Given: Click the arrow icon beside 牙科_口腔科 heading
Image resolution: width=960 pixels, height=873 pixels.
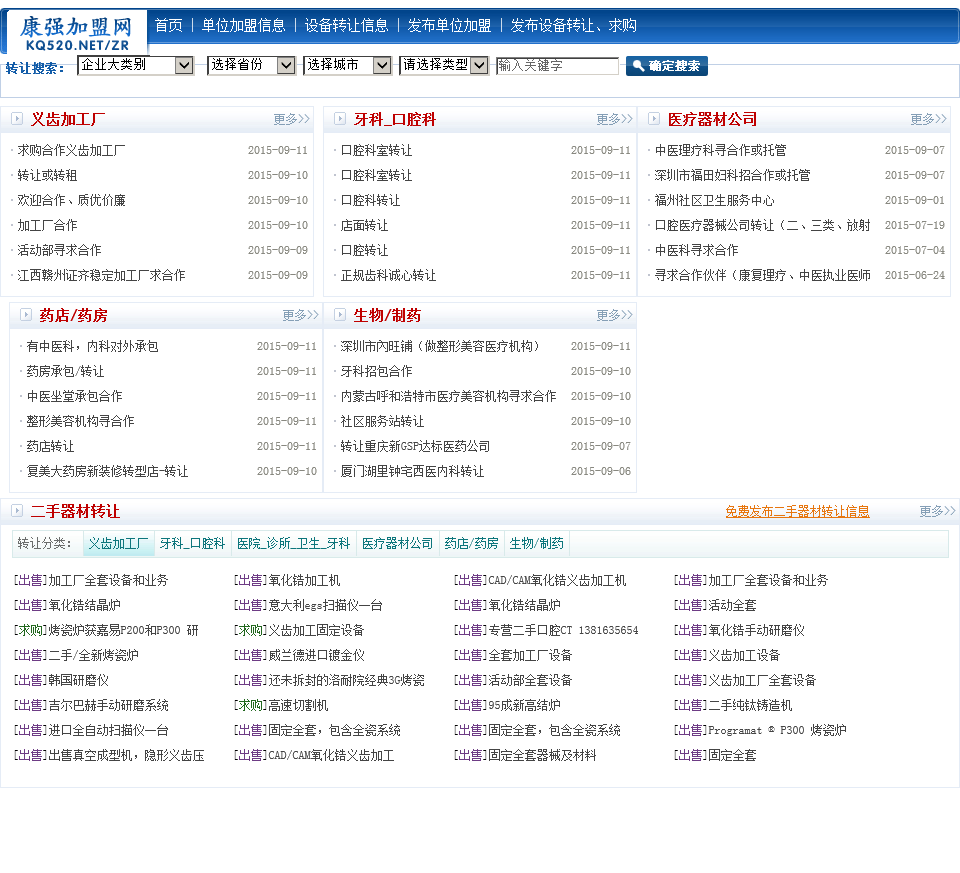Looking at the screenshot, I should (340, 119).
